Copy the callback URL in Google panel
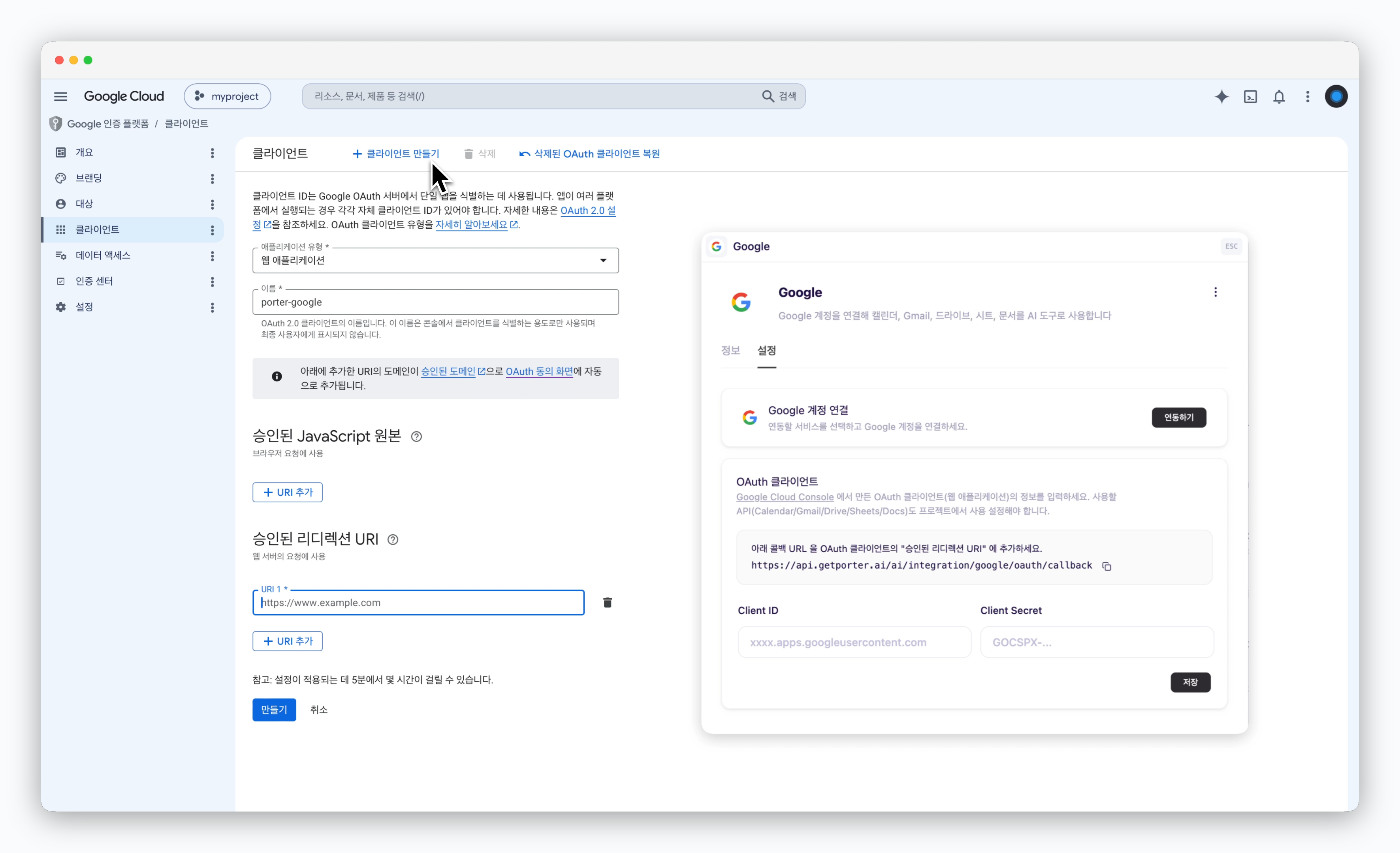Screen dimensions: 1400x853 point(1106,566)
